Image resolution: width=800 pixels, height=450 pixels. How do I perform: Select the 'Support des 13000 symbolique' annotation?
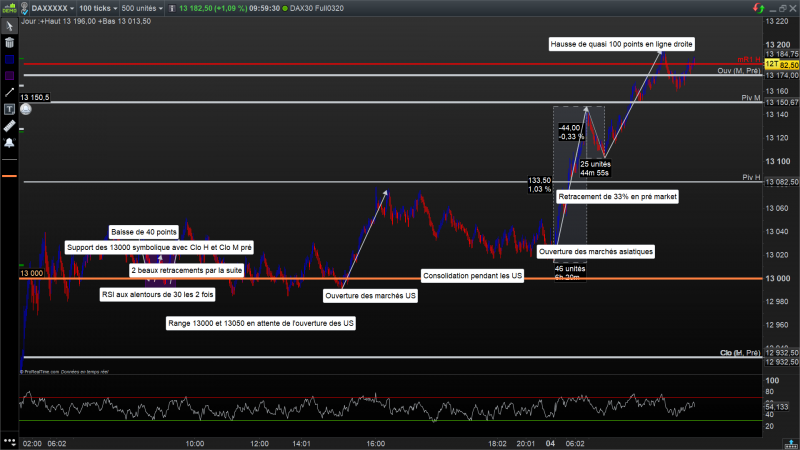click(x=159, y=247)
